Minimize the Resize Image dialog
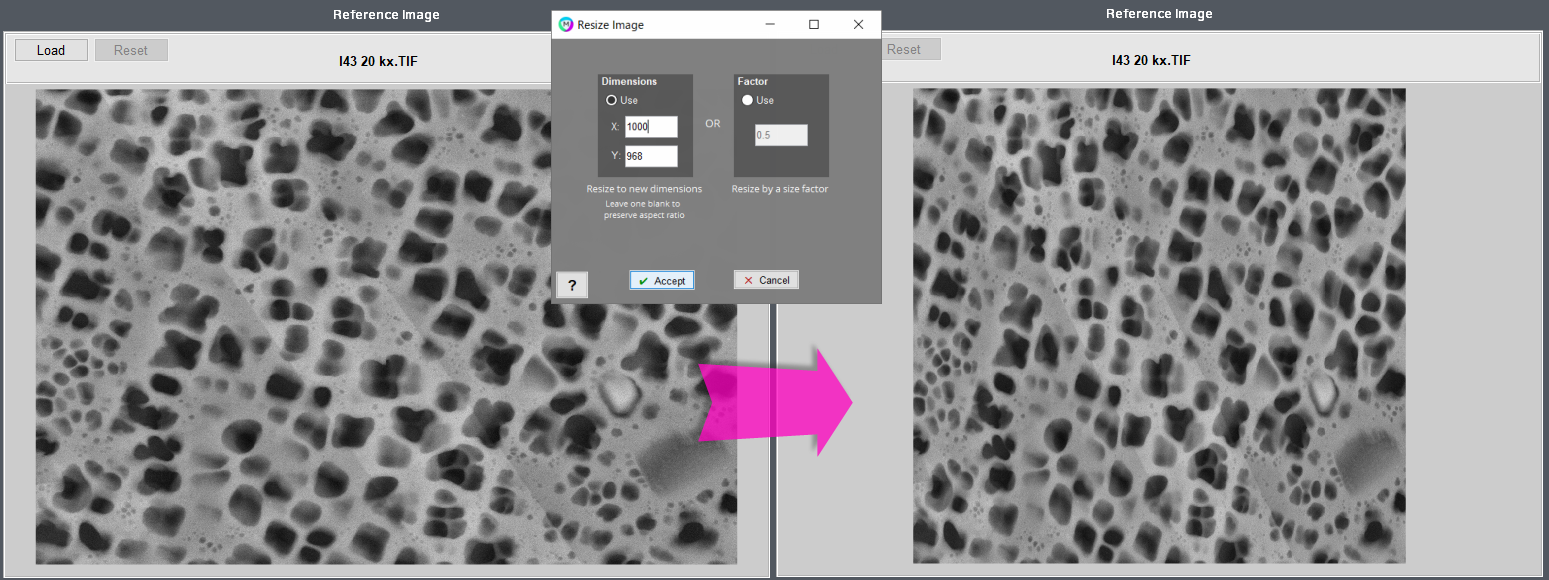 tap(769, 24)
